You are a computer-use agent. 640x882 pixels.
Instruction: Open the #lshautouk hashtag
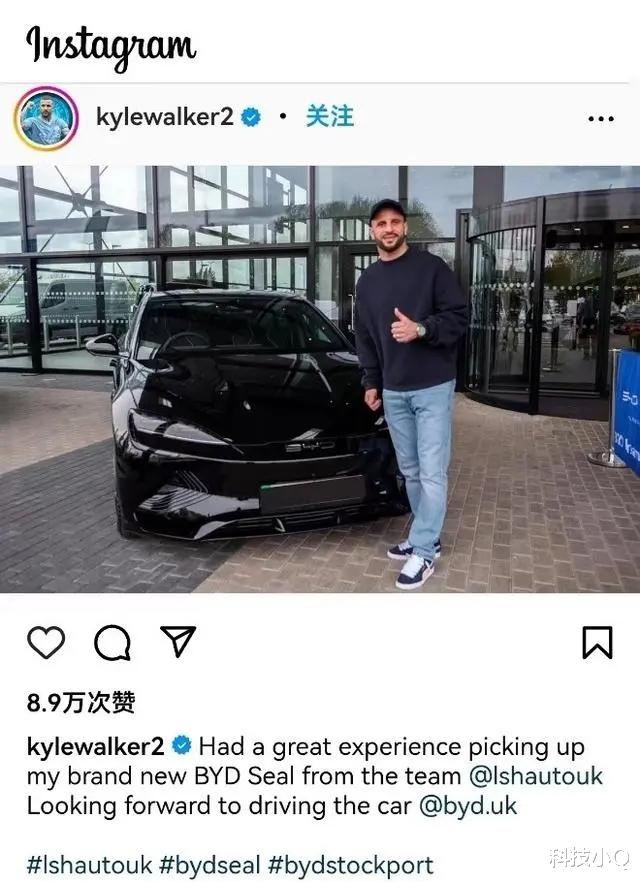[89, 865]
